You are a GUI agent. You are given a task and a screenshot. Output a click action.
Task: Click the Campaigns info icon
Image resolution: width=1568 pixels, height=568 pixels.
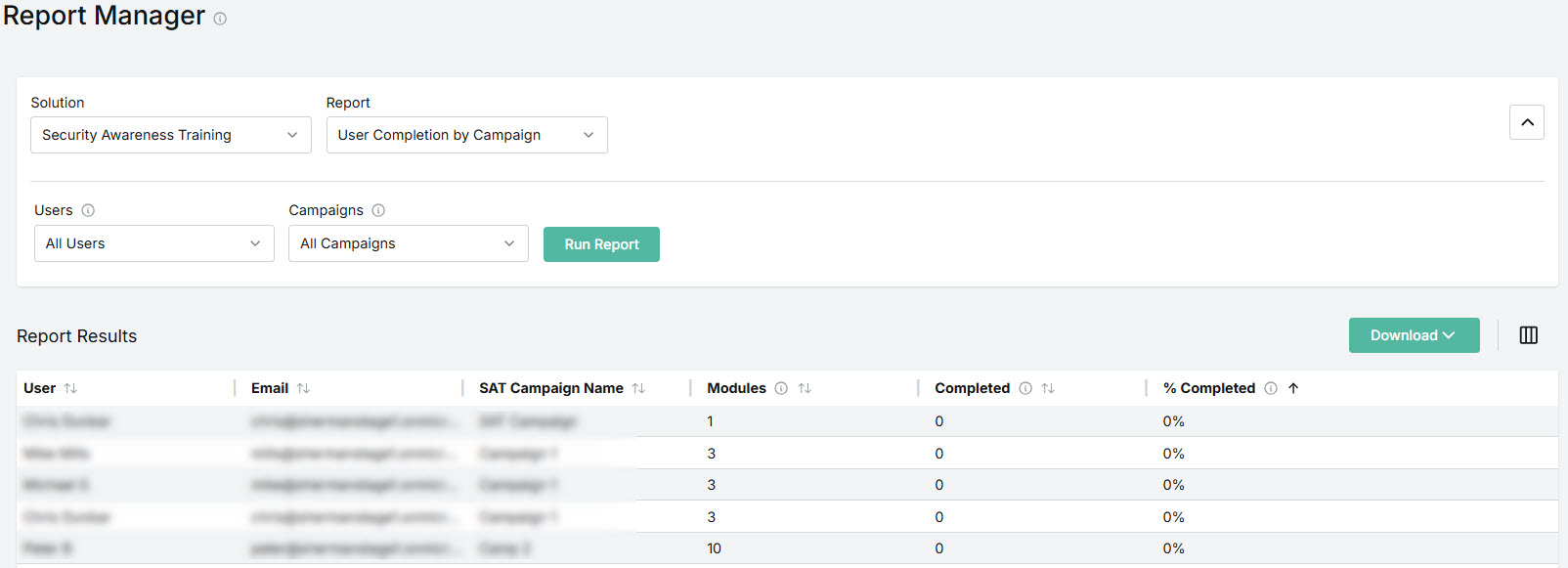click(x=378, y=210)
